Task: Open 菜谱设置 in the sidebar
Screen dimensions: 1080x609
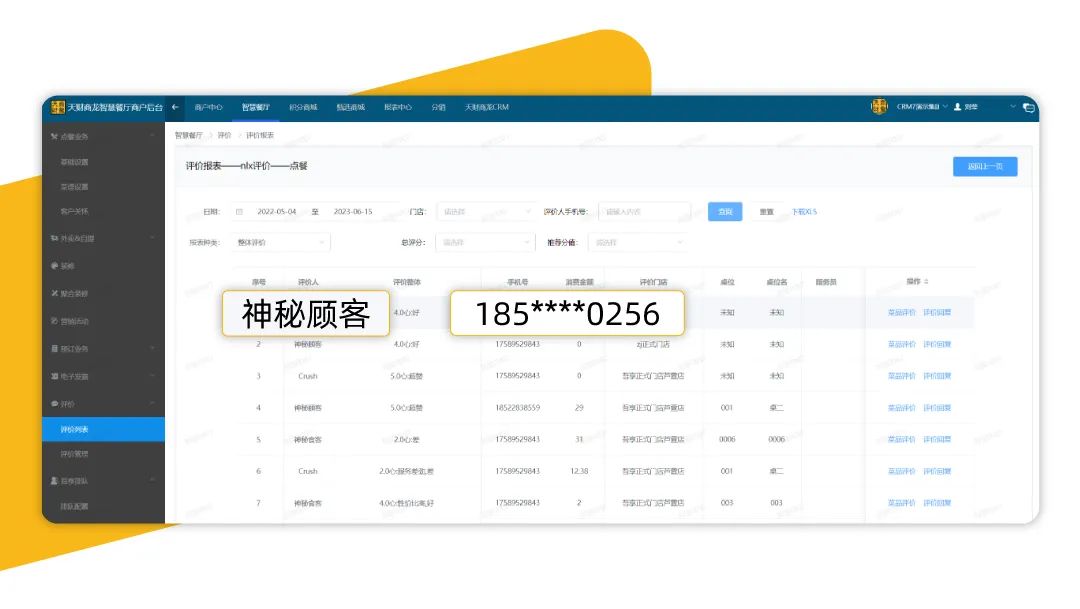Action: point(74,187)
